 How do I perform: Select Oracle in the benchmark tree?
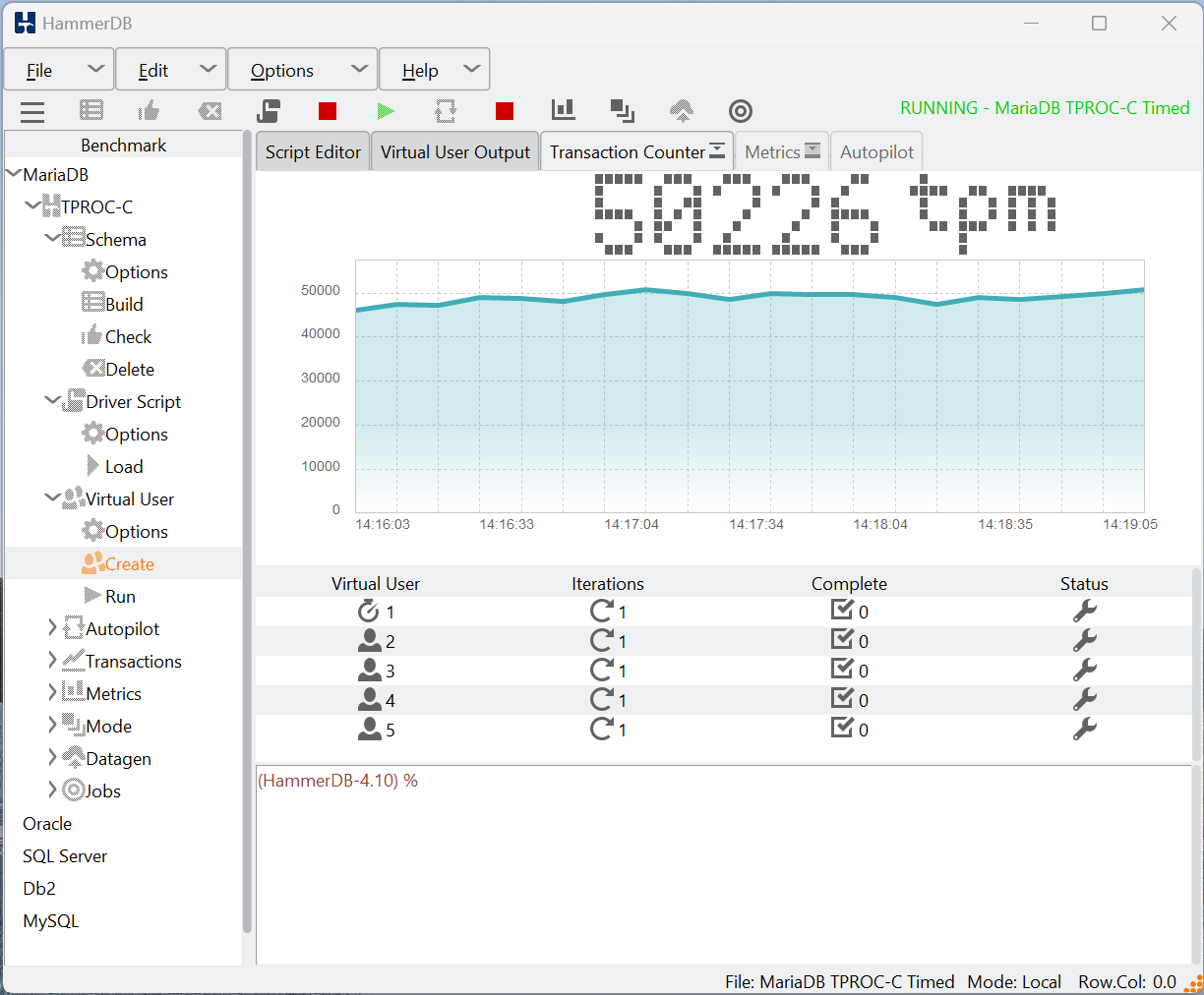click(x=47, y=823)
